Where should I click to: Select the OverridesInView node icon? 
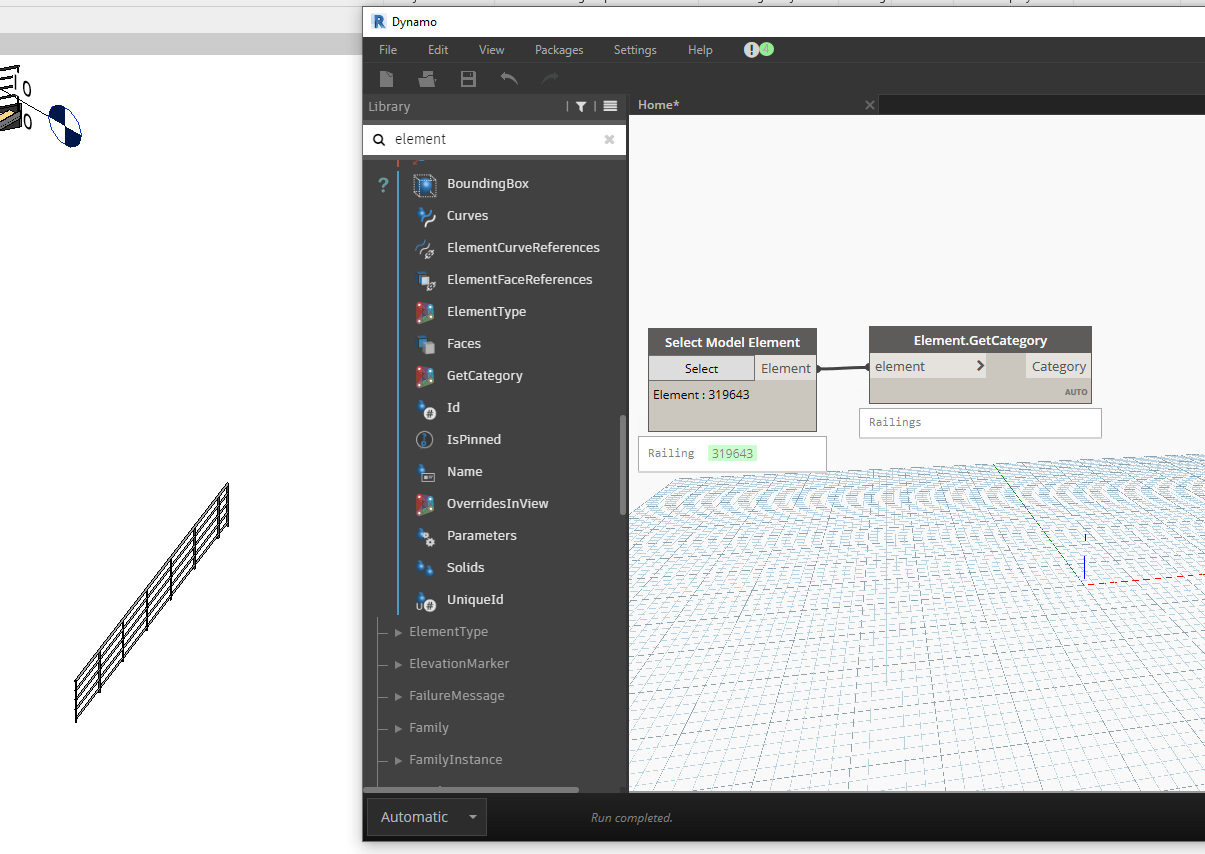point(426,504)
